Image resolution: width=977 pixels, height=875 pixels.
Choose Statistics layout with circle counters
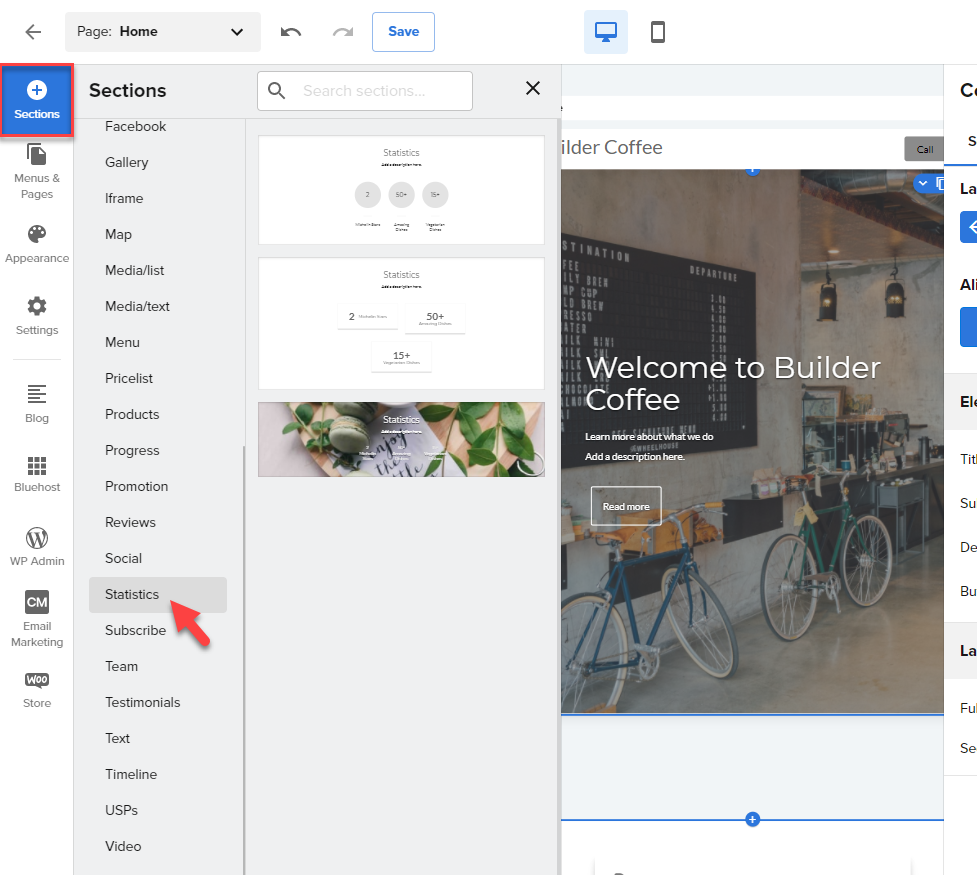401,190
